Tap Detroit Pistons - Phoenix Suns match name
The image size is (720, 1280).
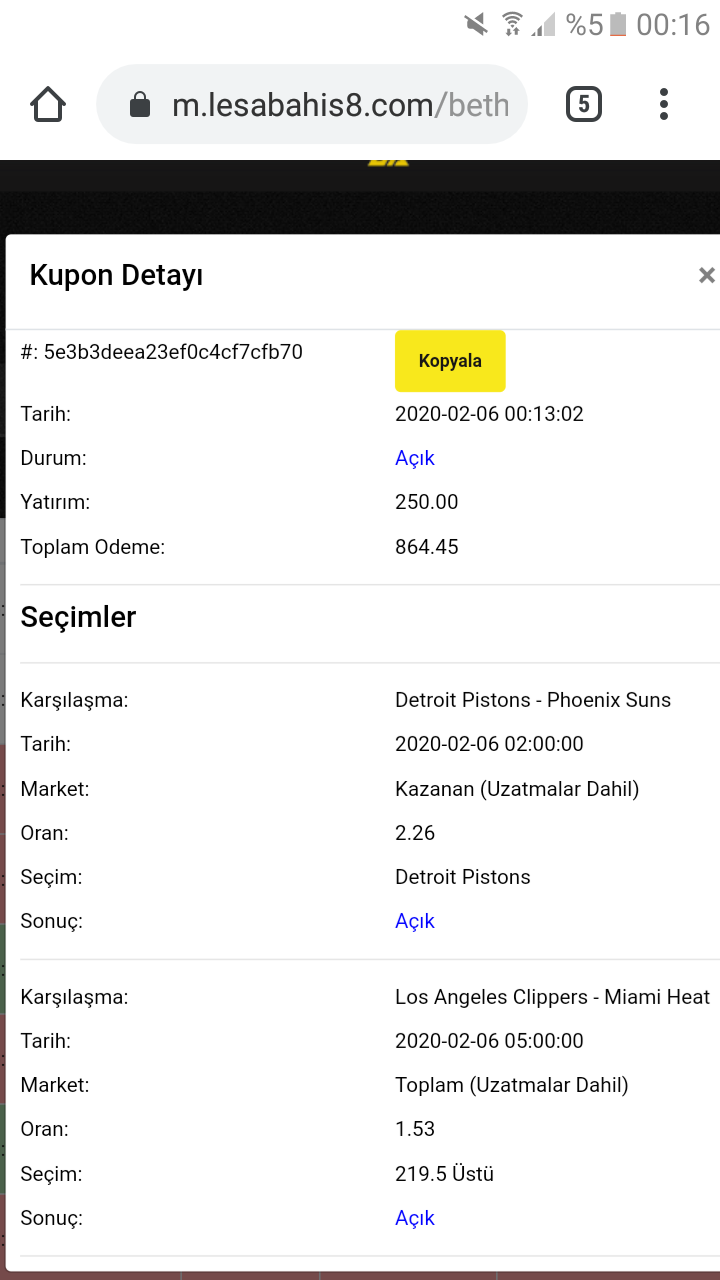(x=533, y=700)
